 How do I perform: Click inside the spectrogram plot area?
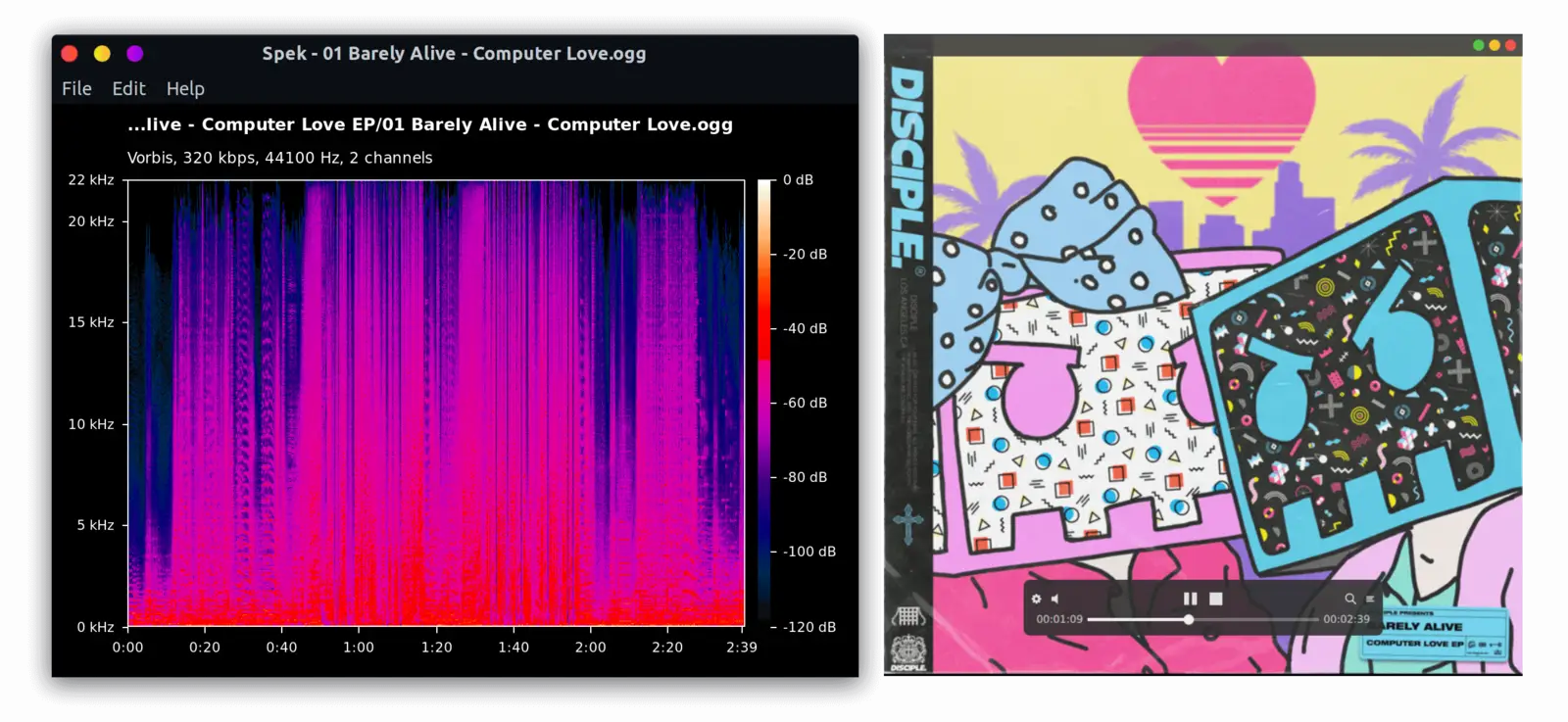436,403
